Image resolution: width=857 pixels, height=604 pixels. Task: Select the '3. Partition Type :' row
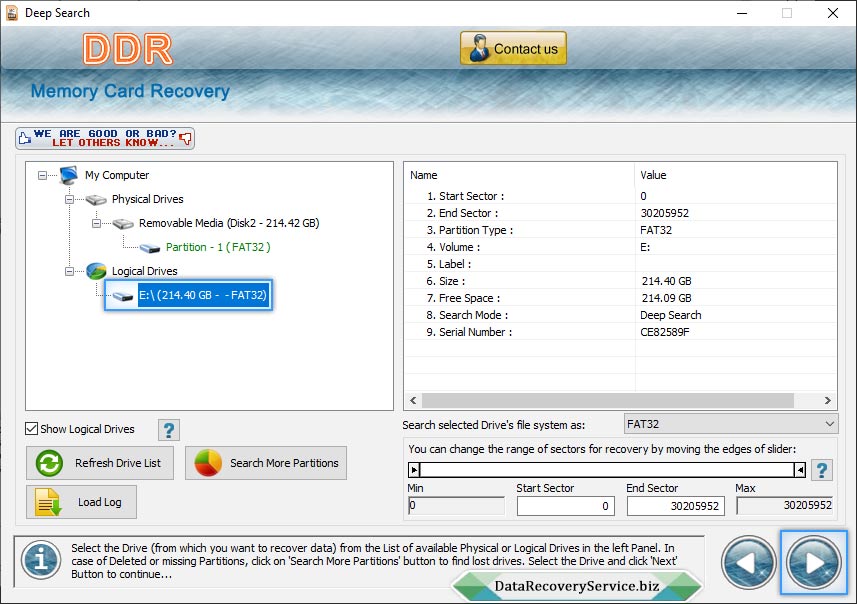tap(621, 230)
